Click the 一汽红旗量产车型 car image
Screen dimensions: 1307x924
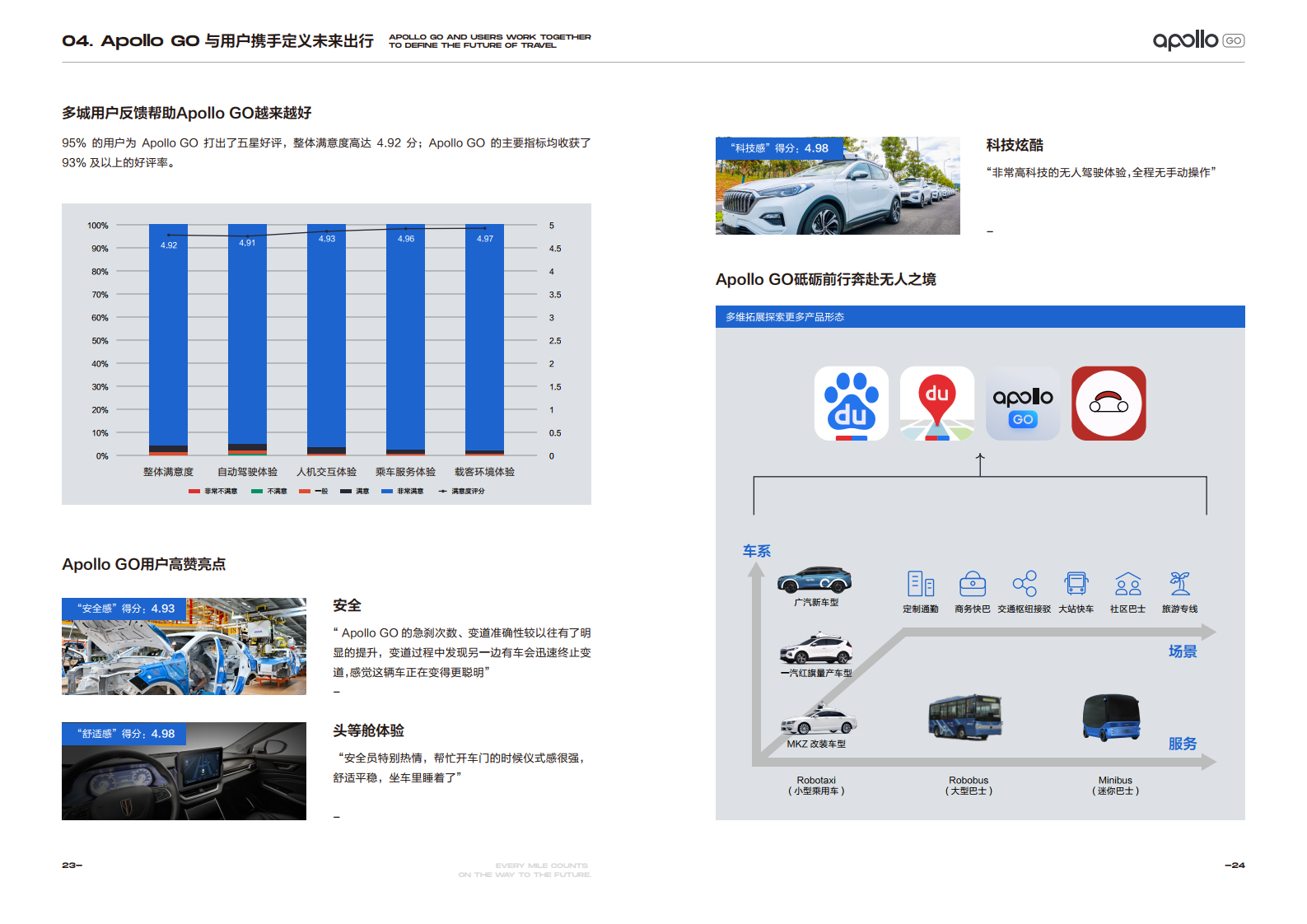click(x=816, y=648)
